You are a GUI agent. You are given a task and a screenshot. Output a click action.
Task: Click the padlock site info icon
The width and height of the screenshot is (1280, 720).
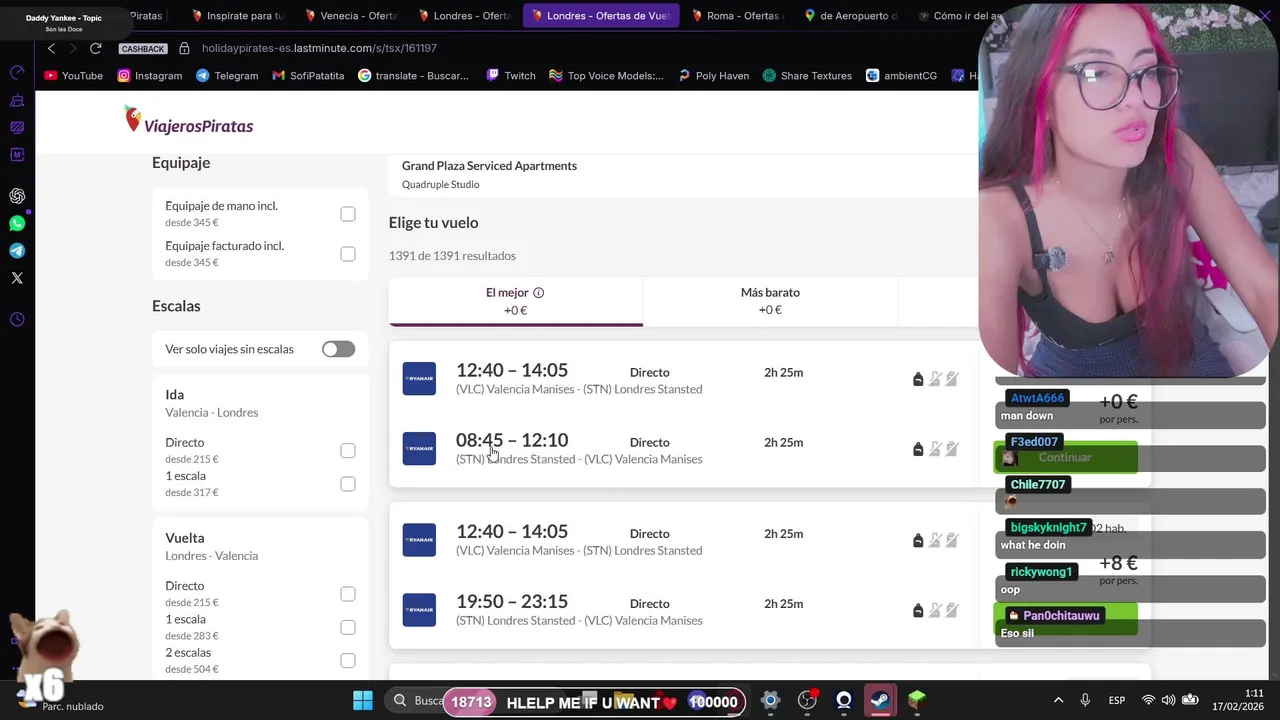coord(184,48)
